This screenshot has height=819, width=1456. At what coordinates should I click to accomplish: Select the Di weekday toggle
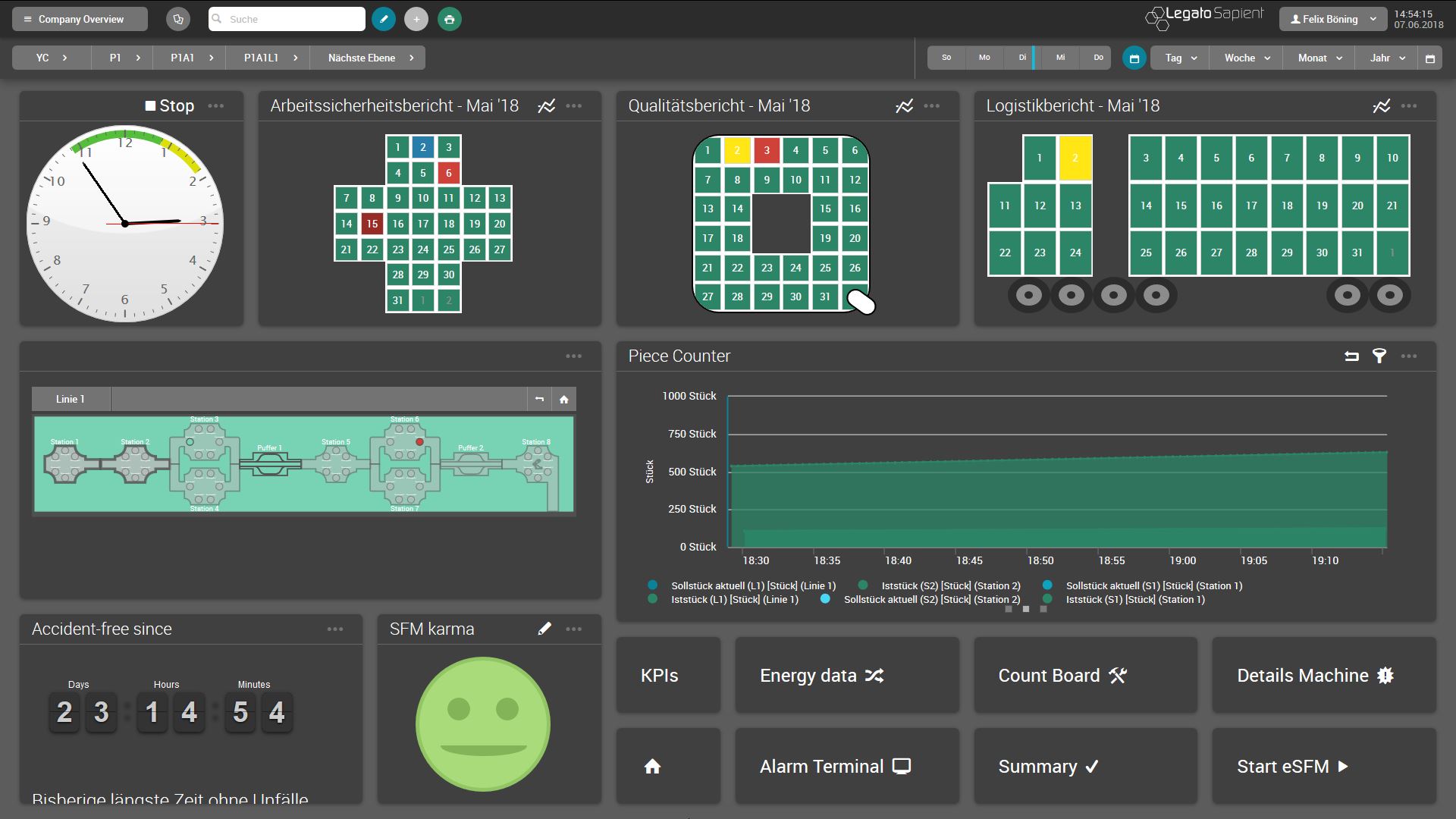pyautogui.click(x=1021, y=58)
